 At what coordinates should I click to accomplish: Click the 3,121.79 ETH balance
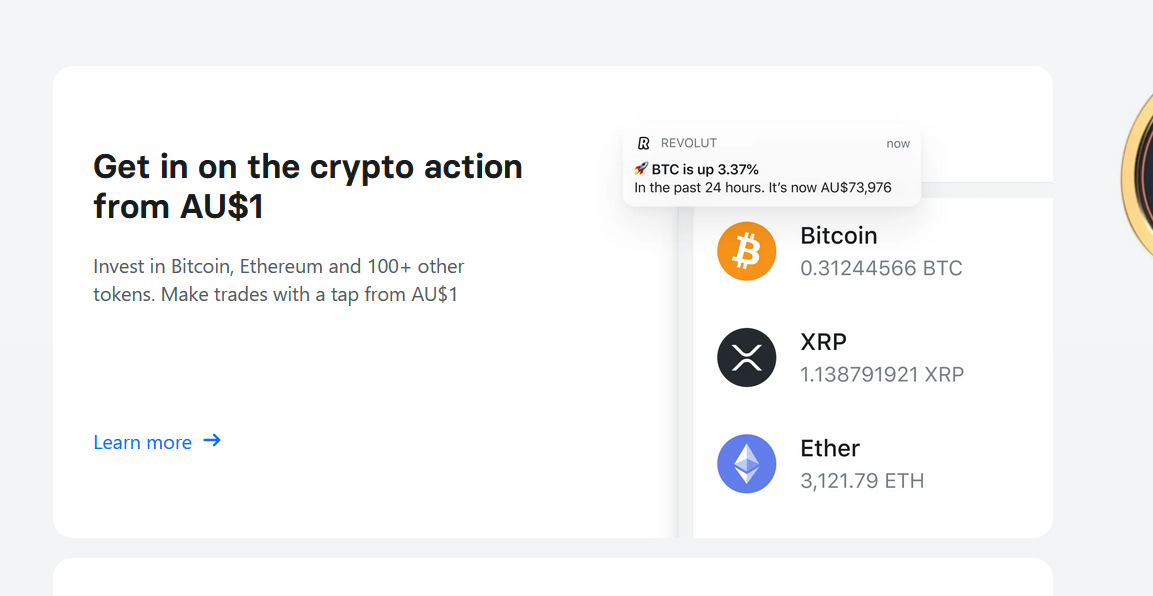tap(862, 481)
